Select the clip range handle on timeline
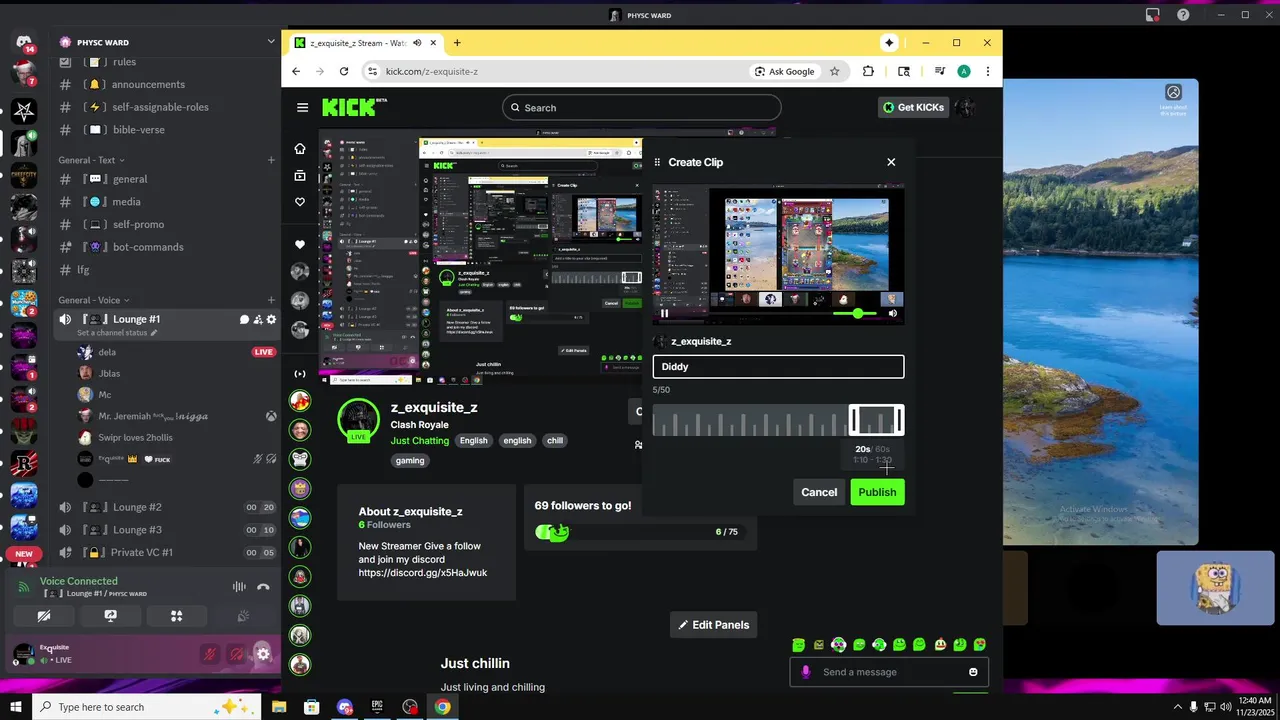Viewport: 1280px width, 720px height. click(876, 420)
